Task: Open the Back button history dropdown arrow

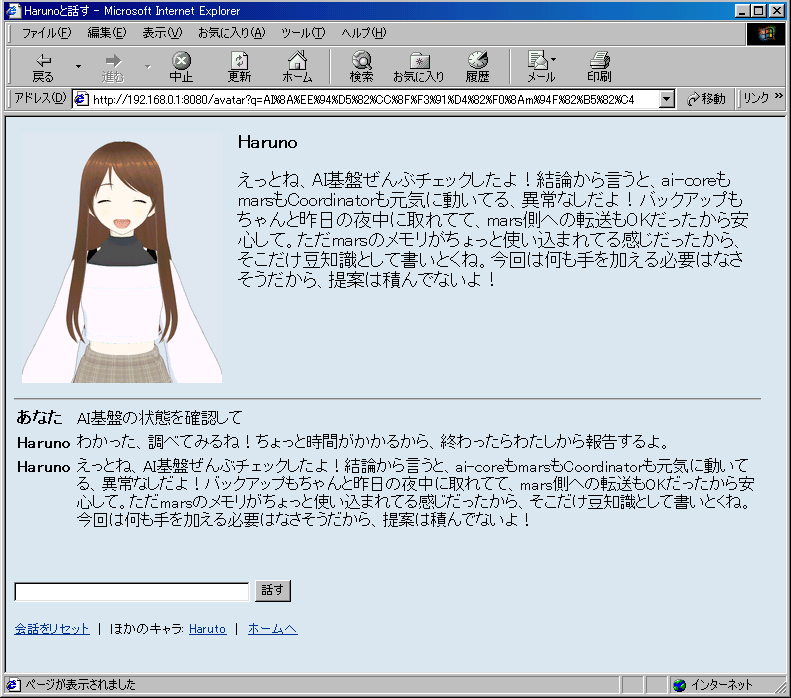Action: click(78, 67)
